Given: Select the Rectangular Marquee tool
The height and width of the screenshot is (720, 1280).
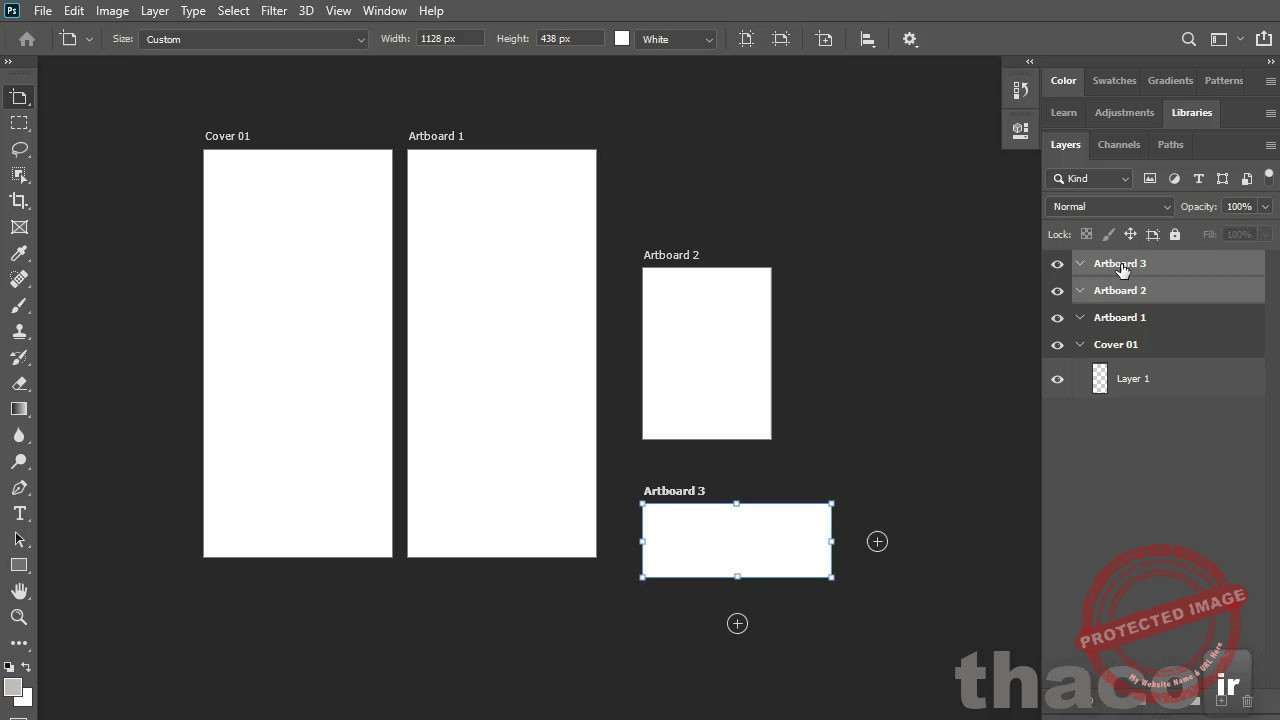Looking at the screenshot, I should coord(20,122).
